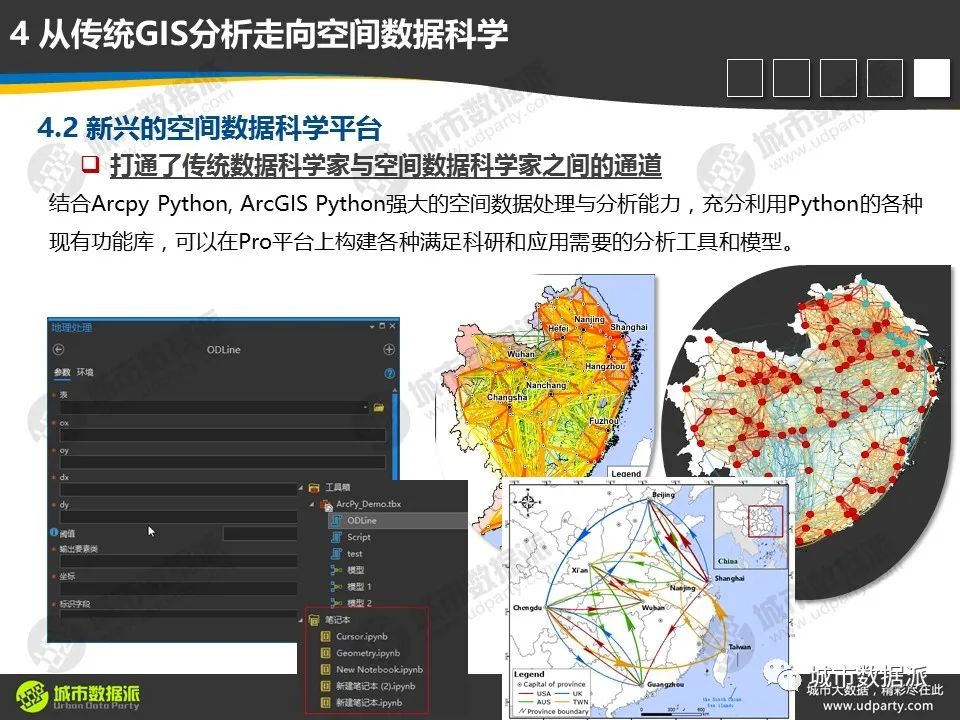960x720 pixels.
Task: Click the test script tool icon
Action: click(x=336, y=553)
